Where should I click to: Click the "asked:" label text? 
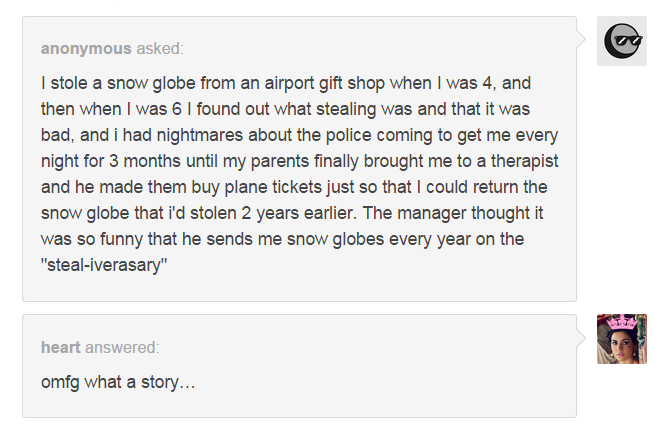(160, 48)
